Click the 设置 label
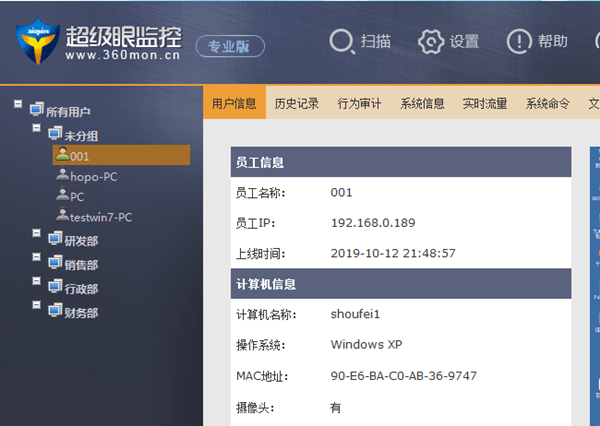 (x=464, y=41)
